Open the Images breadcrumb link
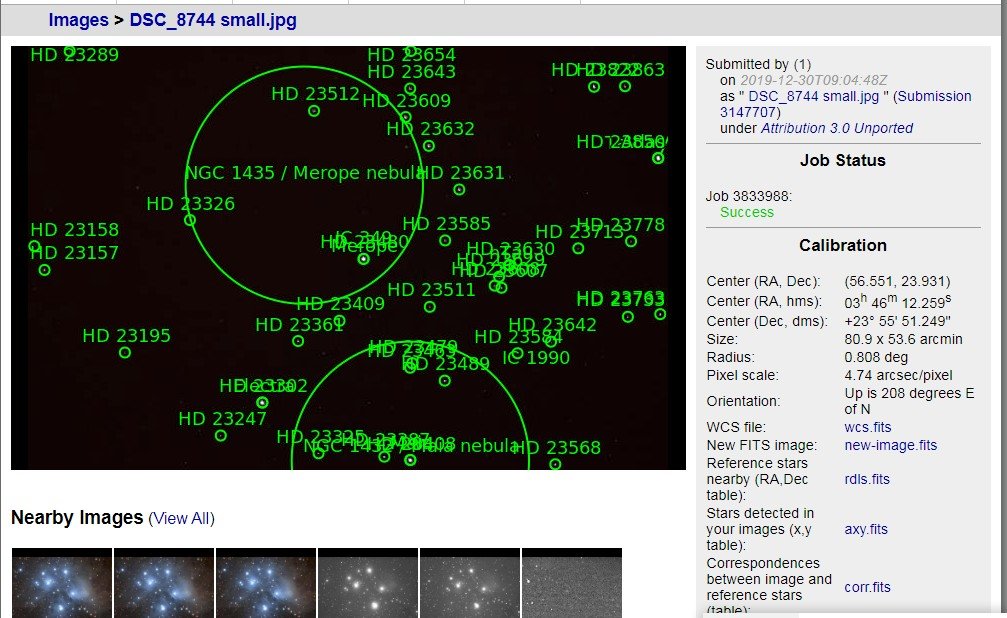 [78, 20]
